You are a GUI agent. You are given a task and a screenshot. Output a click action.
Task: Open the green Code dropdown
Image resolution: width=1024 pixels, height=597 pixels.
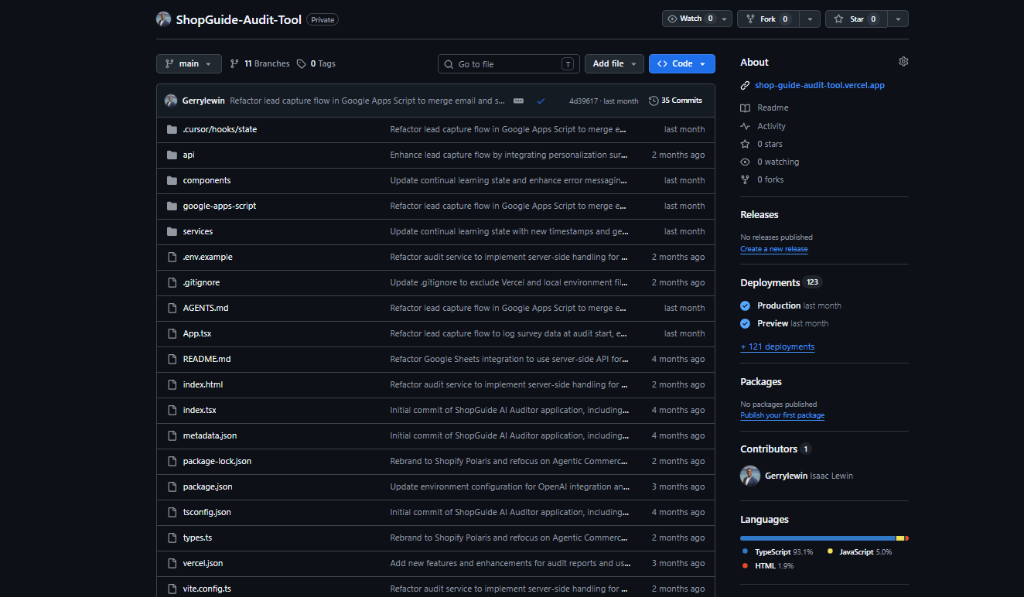(x=682, y=63)
